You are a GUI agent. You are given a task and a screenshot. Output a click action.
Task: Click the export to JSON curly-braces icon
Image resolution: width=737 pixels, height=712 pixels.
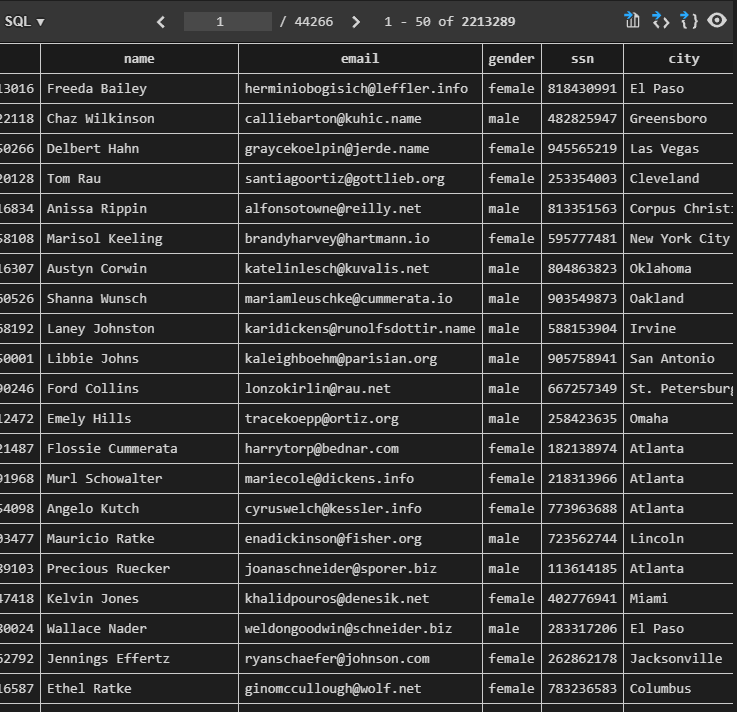pos(689,20)
